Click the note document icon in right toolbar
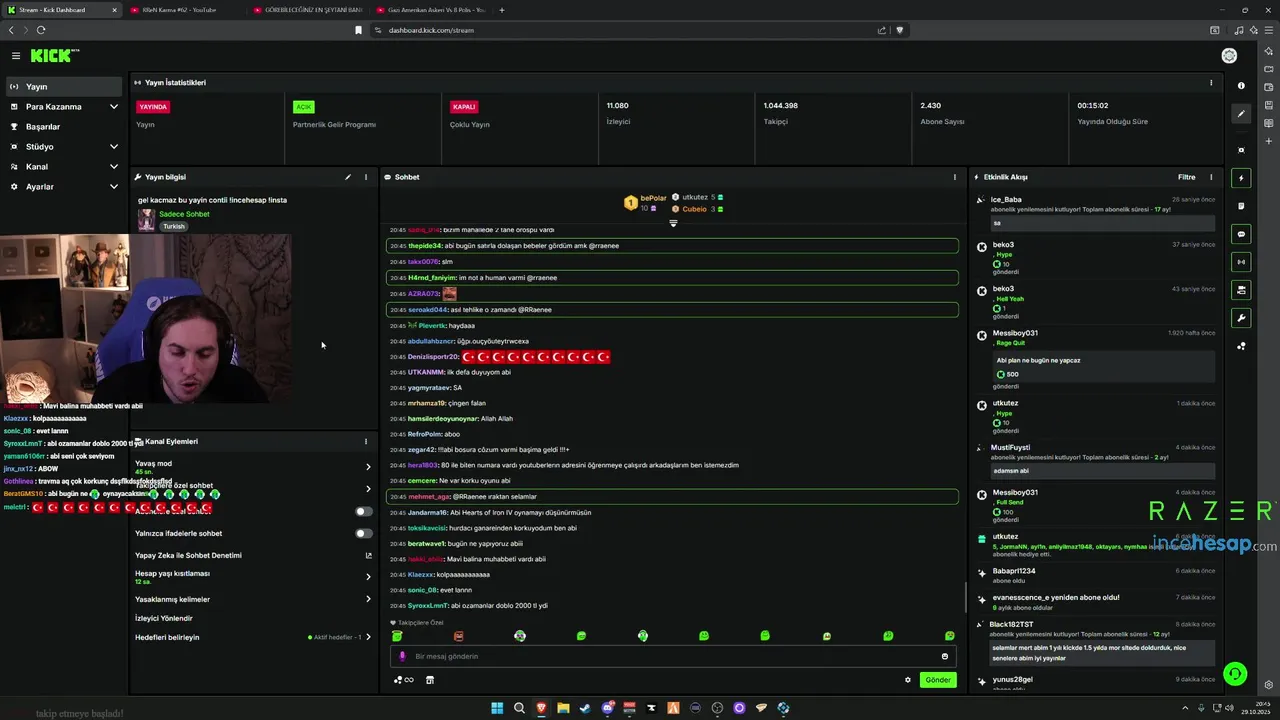The height and width of the screenshot is (720, 1280). pos(1241,206)
